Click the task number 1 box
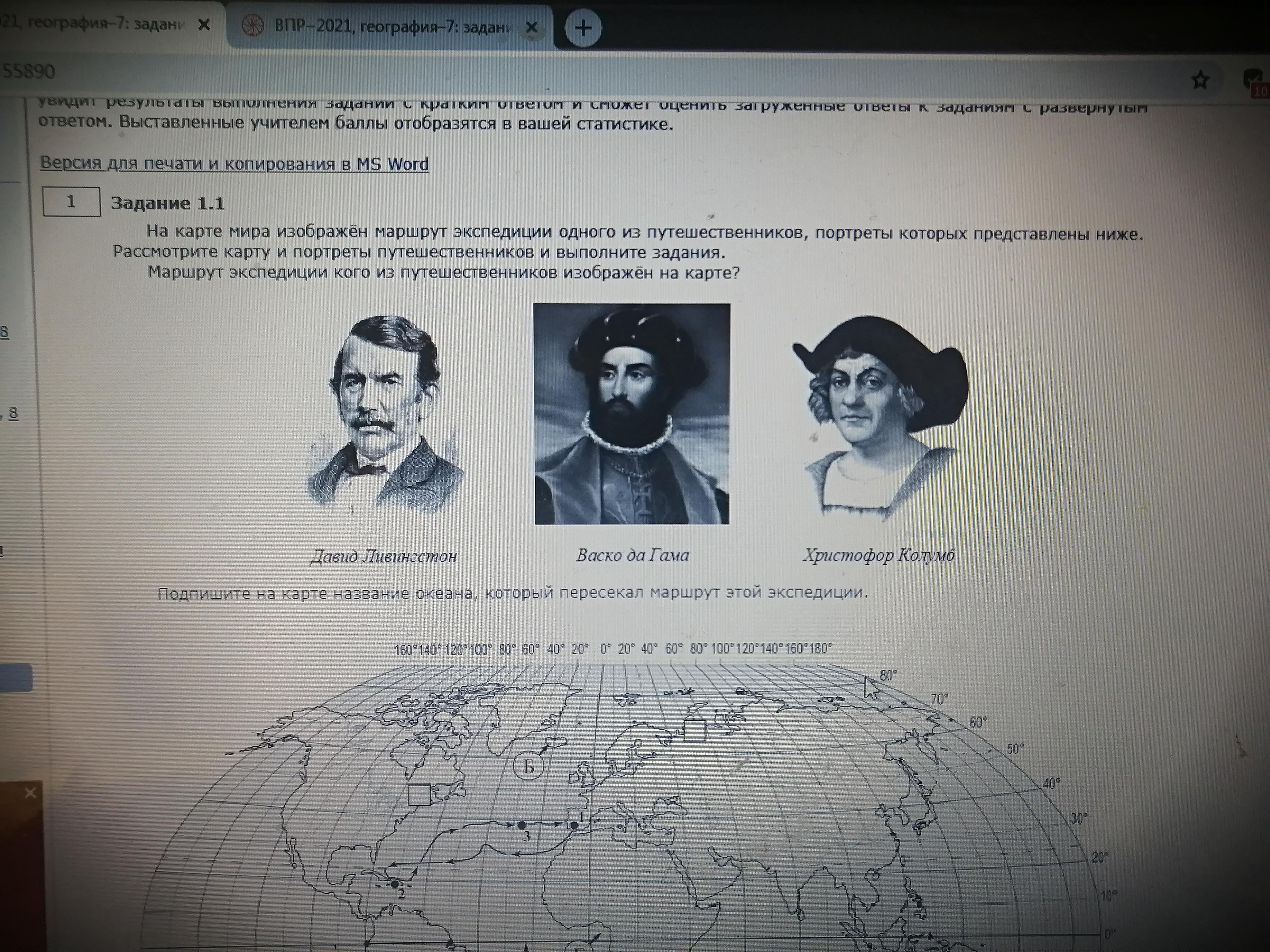The image size is (1270, 952). (71, 202)
